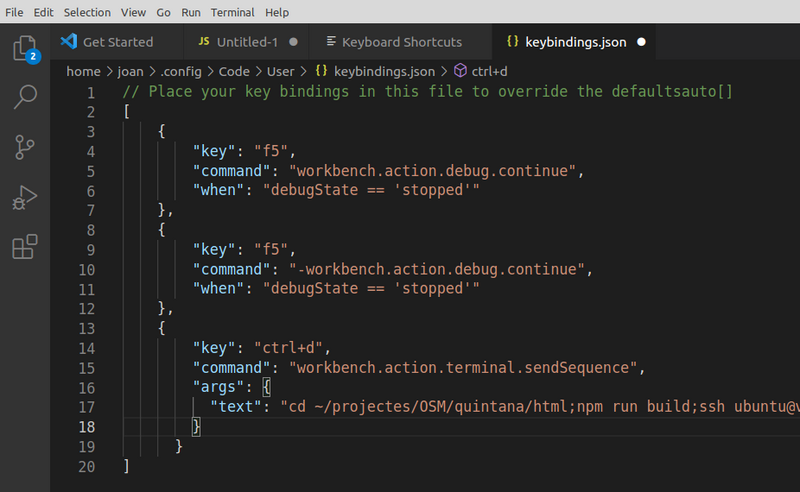The width and height of the screenshot is (800, 492).
Task: Open the Run and Debug view icon
Action: pos(25,197)
